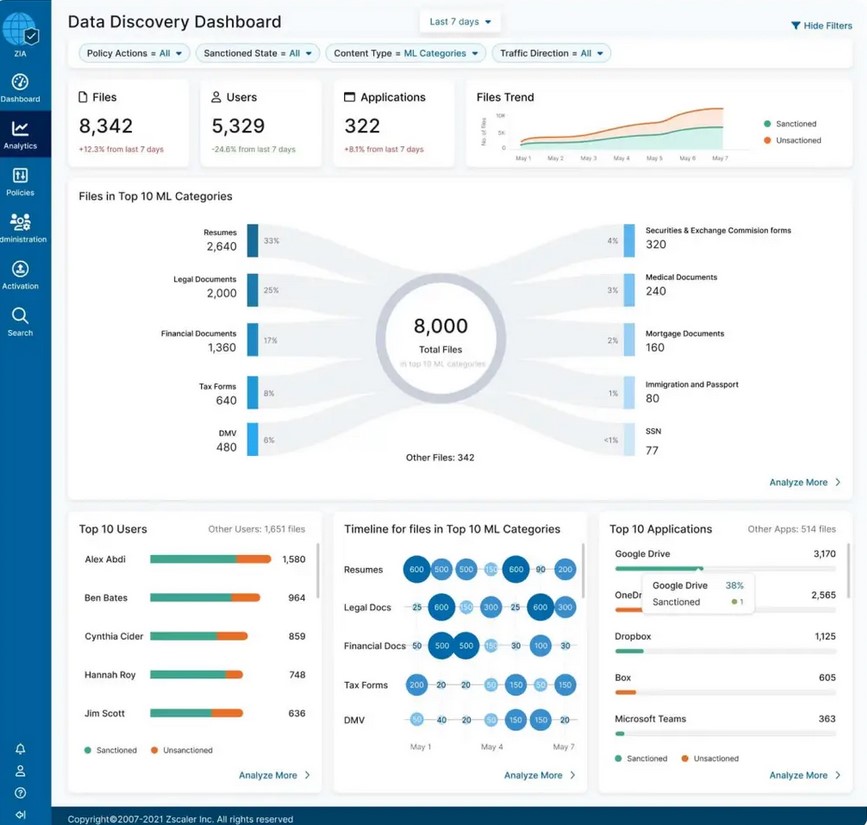The width and height of the screenshot is (867, 825).
Task: Click the Users person icon
Action: click(216, 97)
